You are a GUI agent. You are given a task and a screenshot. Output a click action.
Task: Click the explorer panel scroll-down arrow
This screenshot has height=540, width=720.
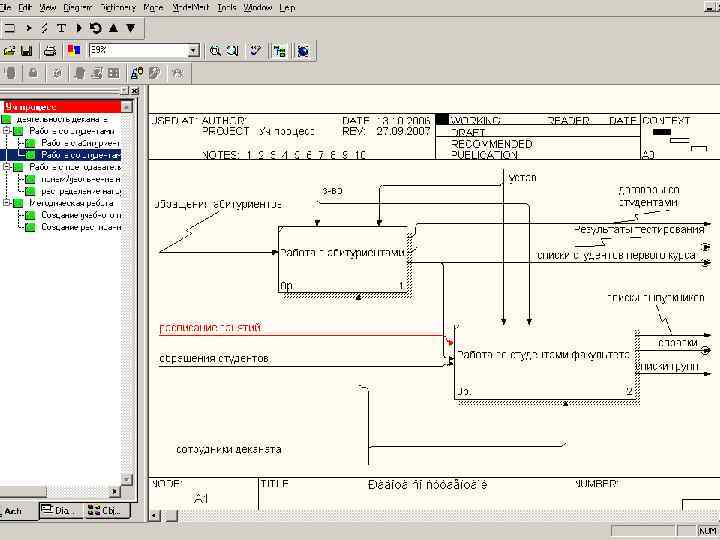coord(127,478)
